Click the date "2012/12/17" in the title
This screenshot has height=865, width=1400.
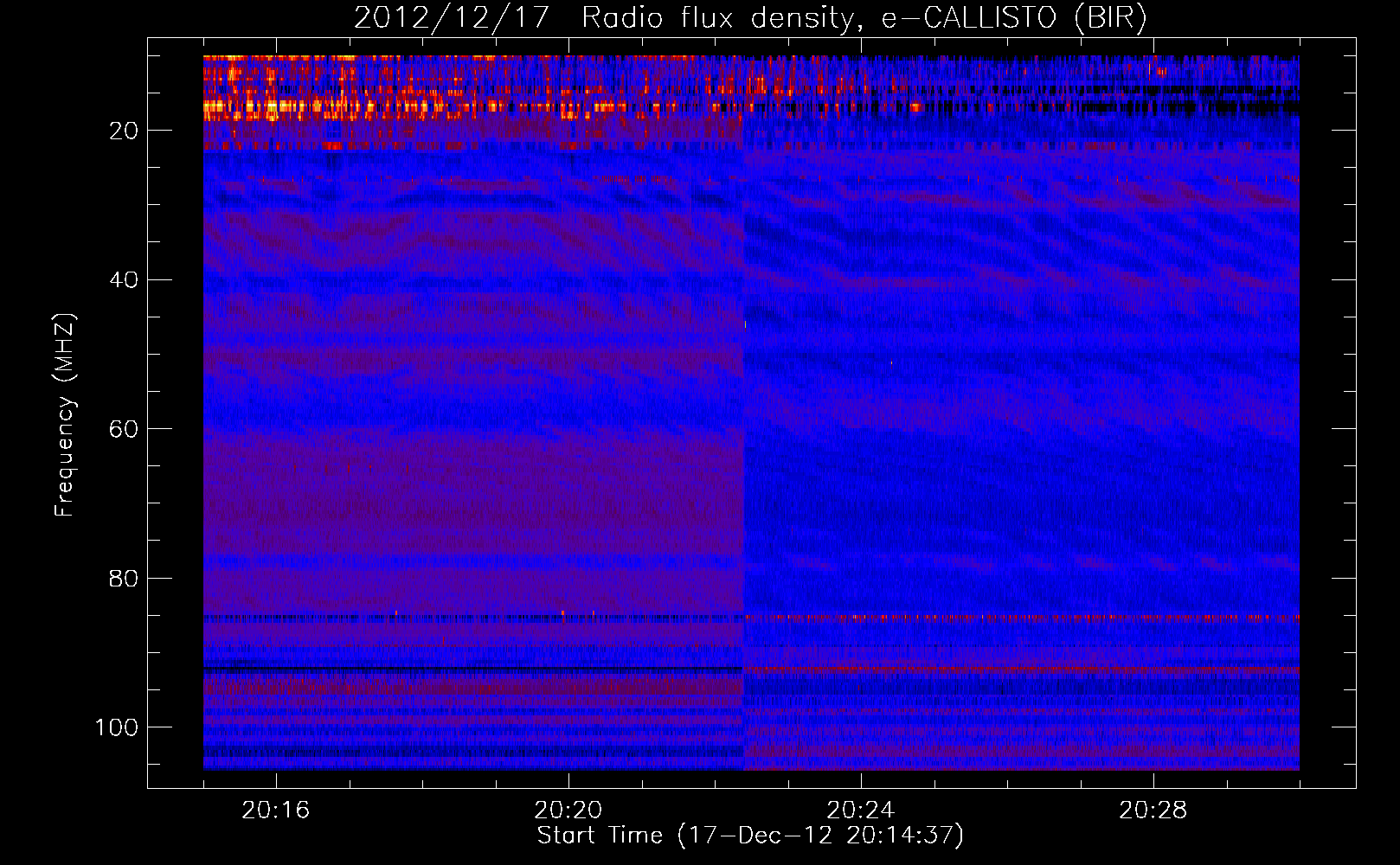[x=452, y=17]
